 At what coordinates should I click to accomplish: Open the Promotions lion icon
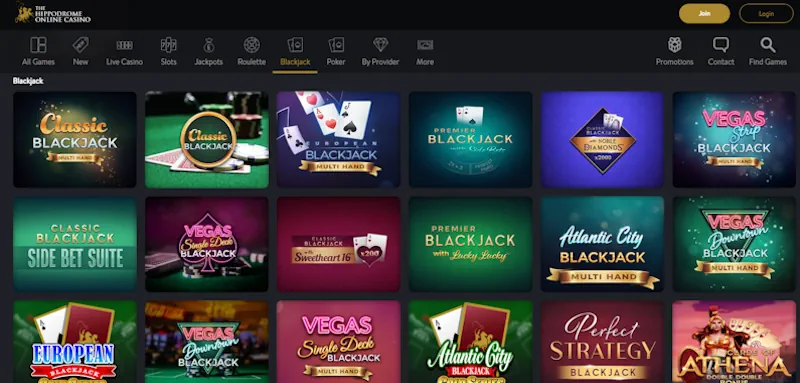[x=674, y=45]
